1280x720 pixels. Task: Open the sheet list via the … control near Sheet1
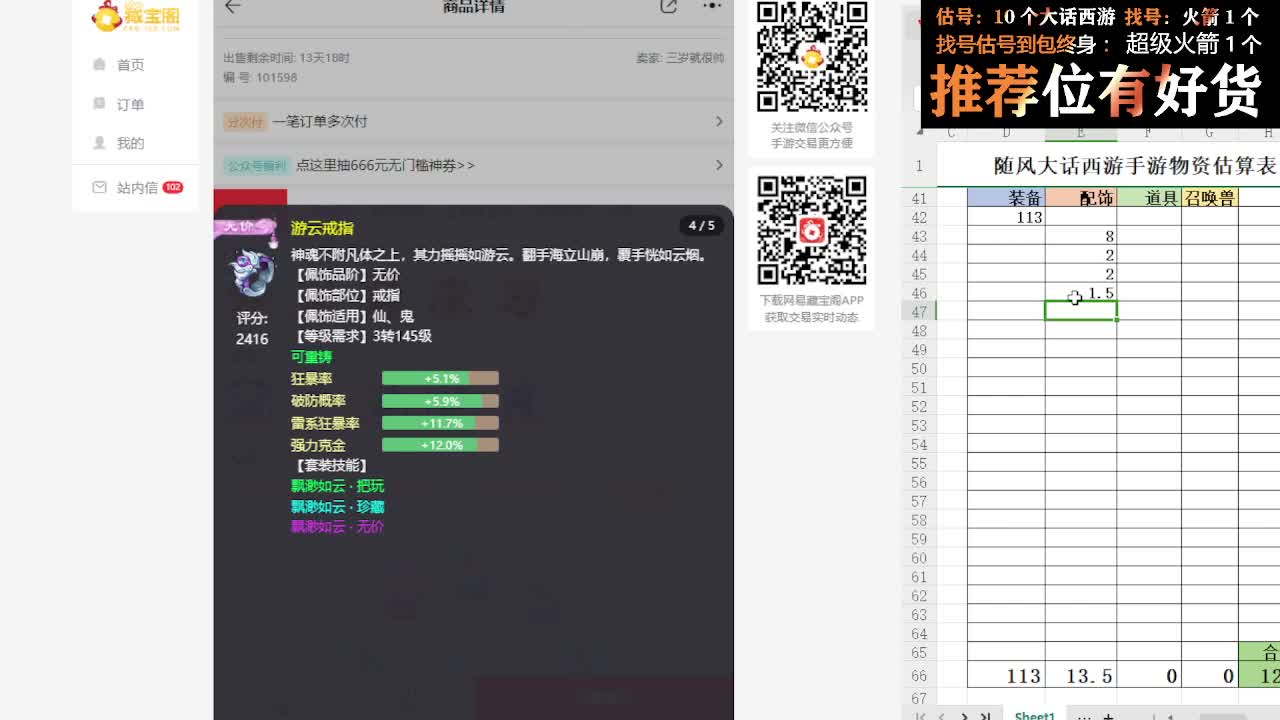(x=1083, y=716)
